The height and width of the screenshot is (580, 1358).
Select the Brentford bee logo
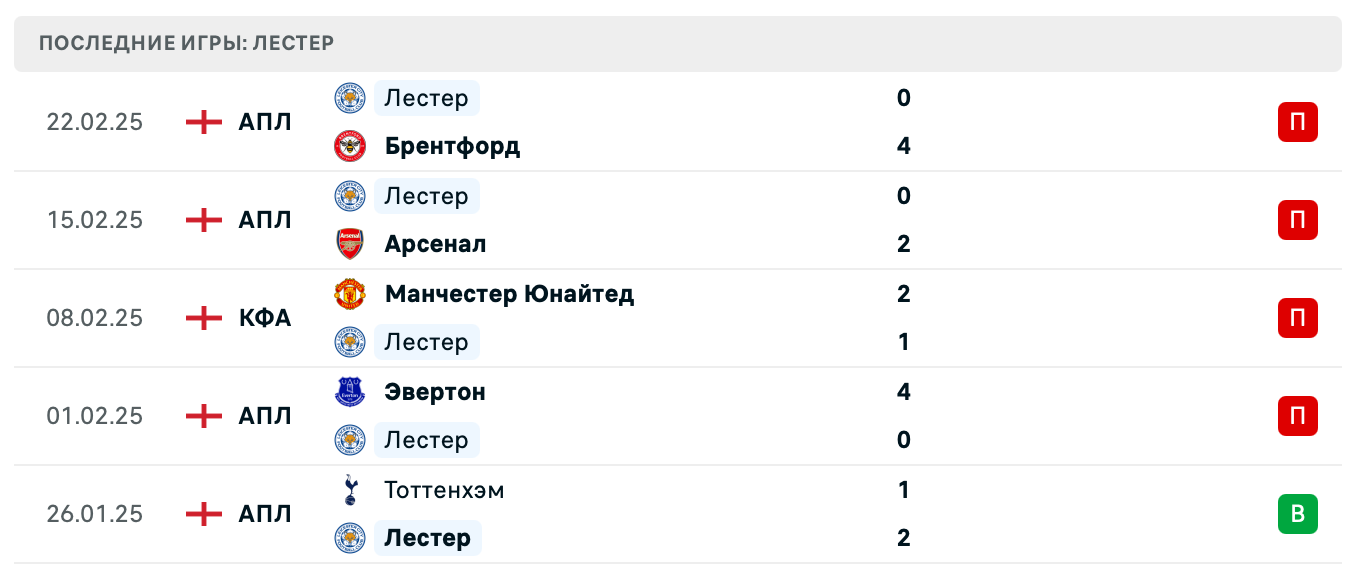tap(349, 145)
